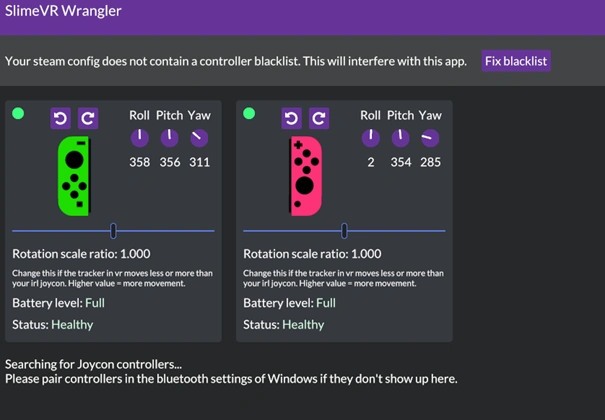Click pink joycon Pitch dial

pos(400,137)
